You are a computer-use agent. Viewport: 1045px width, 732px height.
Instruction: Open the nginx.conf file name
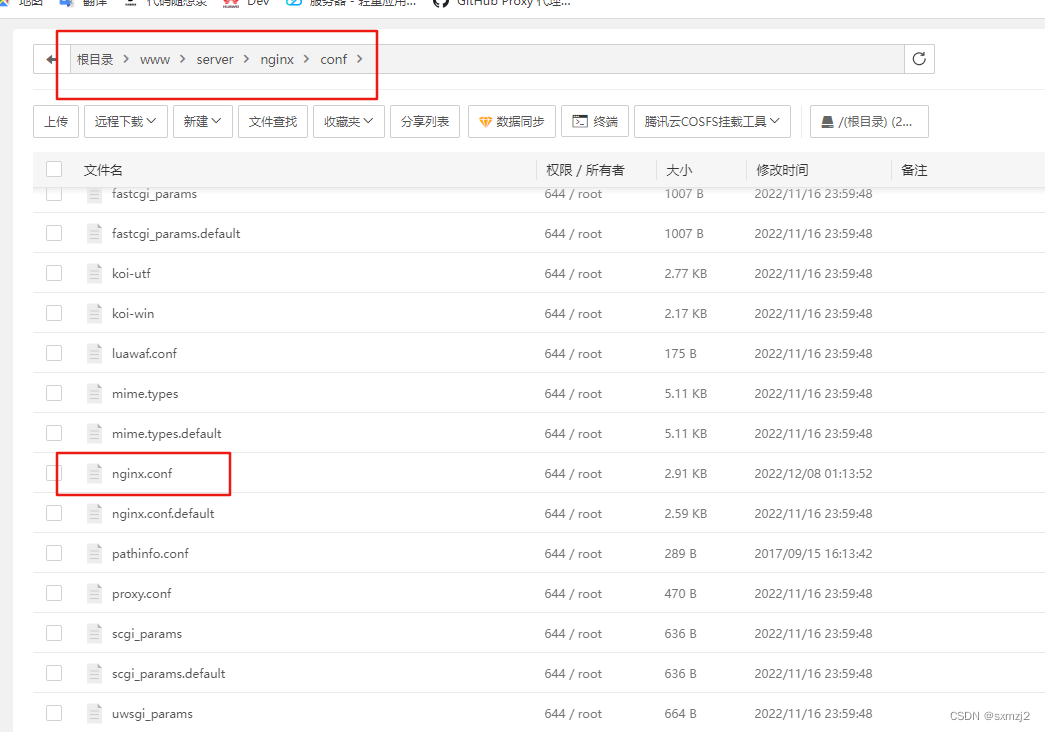142,473
